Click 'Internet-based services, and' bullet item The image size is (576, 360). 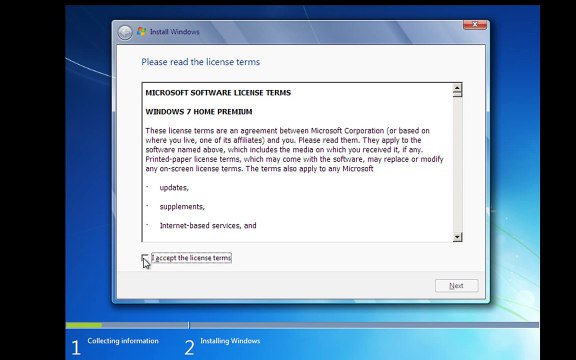point(208,226)
